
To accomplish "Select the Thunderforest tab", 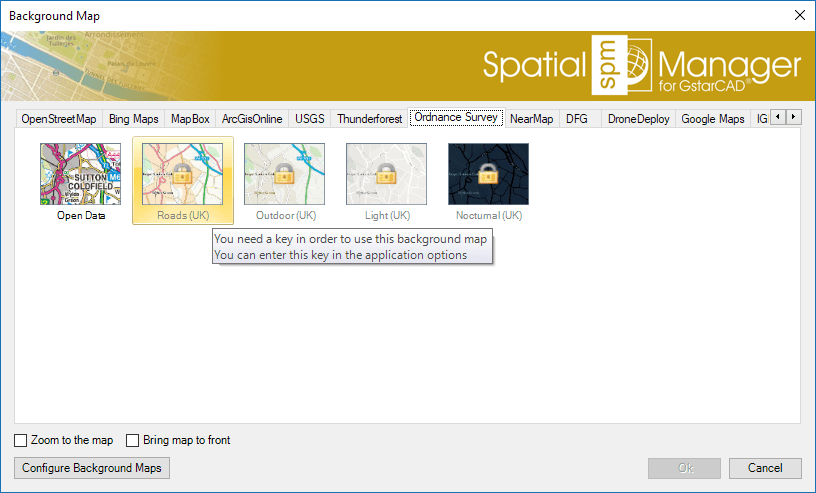I will click(x=369, y=119).
